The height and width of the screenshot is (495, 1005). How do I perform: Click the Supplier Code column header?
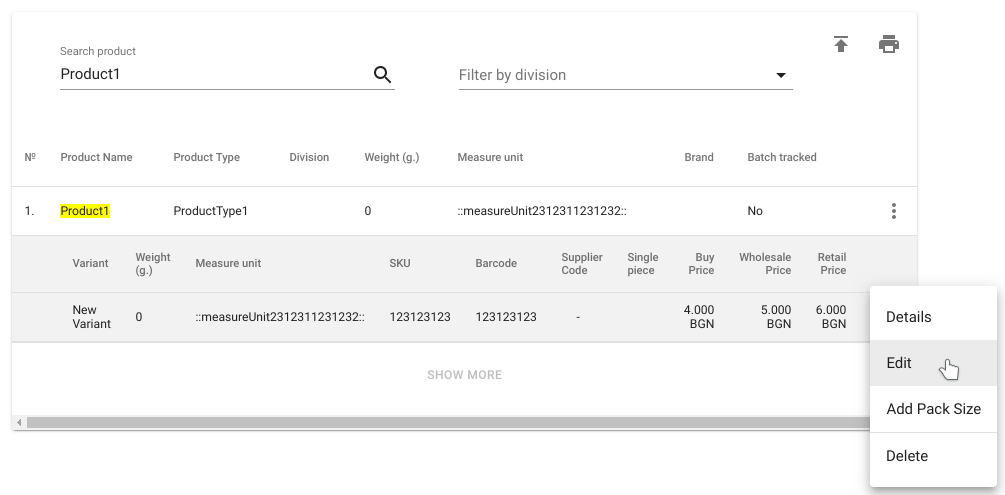(582, 264)
